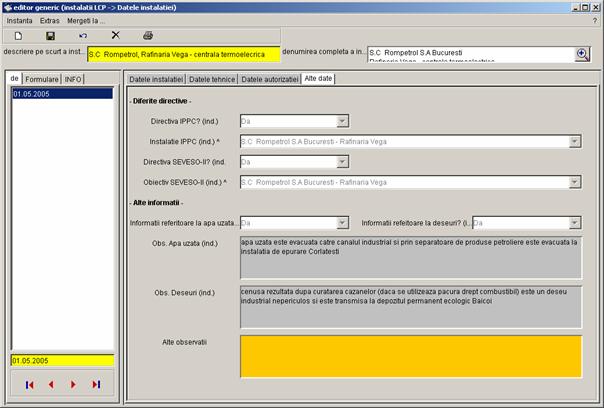Jump to last record navigation arrow
The height and width of the screenshot is (408, 604).
point(96,384)
